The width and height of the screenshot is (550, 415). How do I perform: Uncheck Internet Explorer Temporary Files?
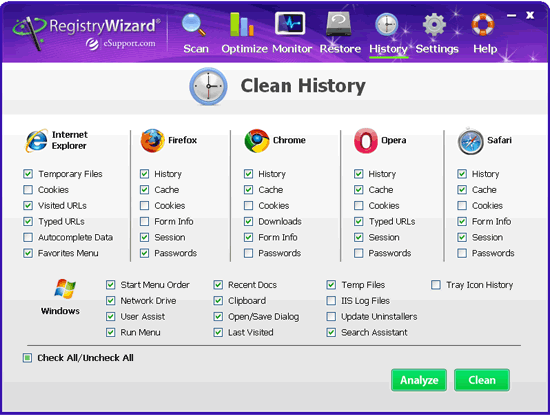click(x=28, y=174)
